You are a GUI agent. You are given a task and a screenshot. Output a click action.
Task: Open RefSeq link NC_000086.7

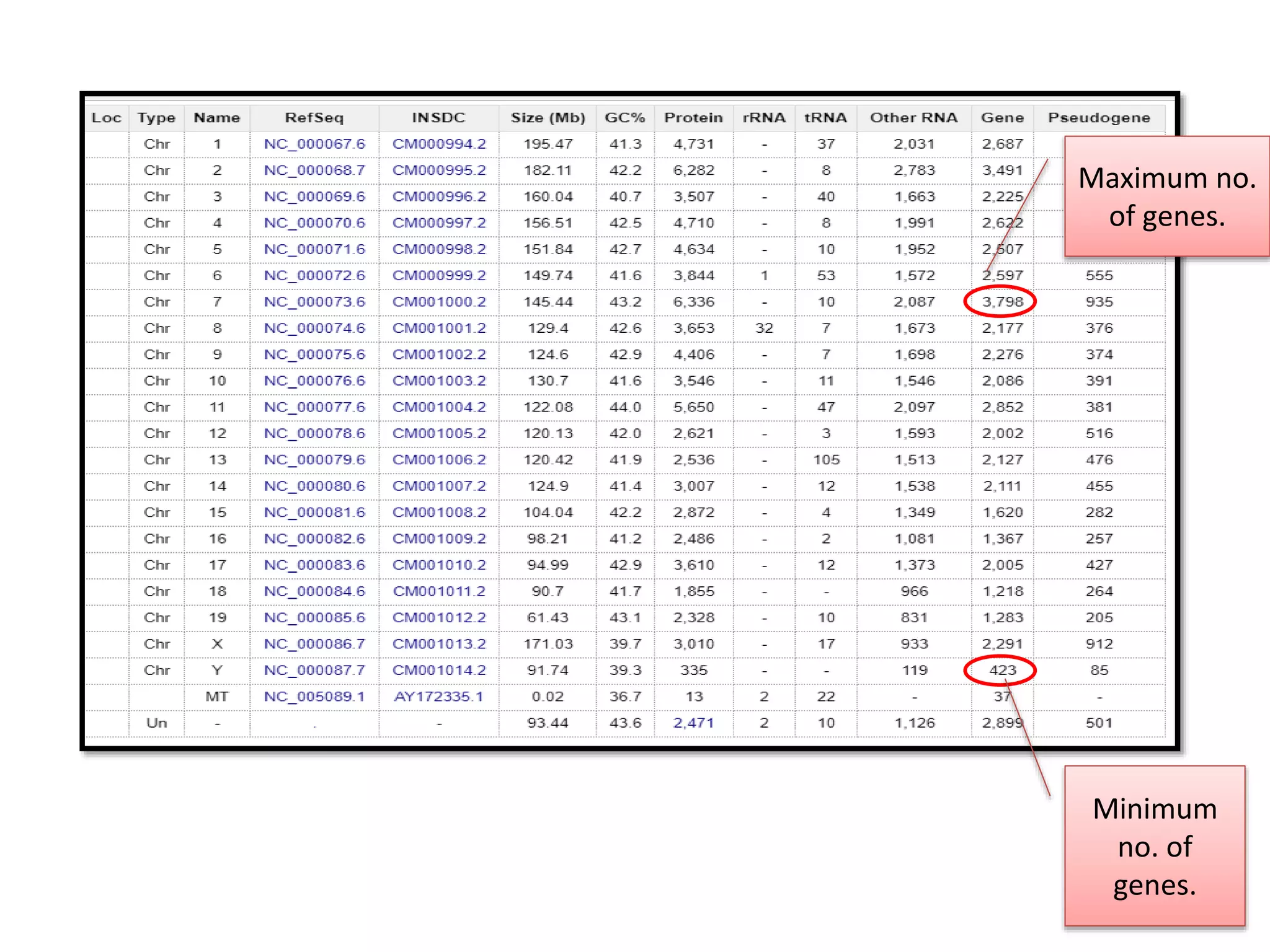pyautogui.click(x=314, y=644)
